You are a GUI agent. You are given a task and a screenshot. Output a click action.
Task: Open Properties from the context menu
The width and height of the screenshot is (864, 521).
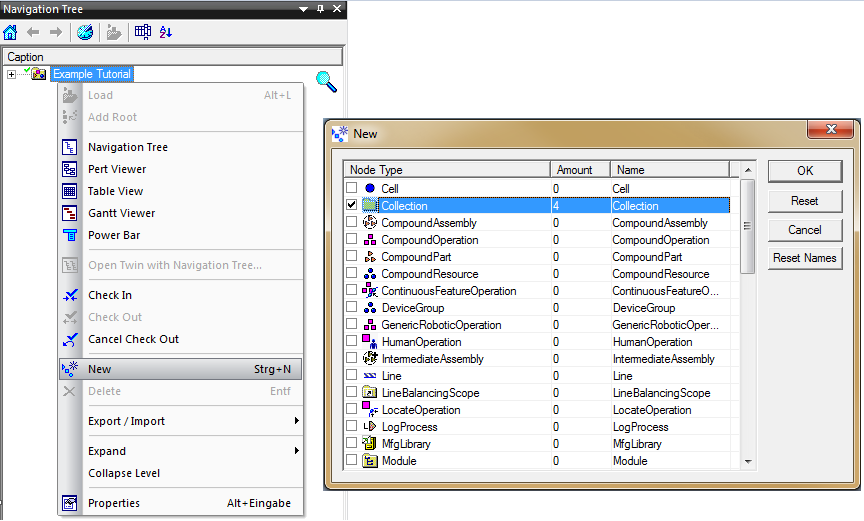181,503
